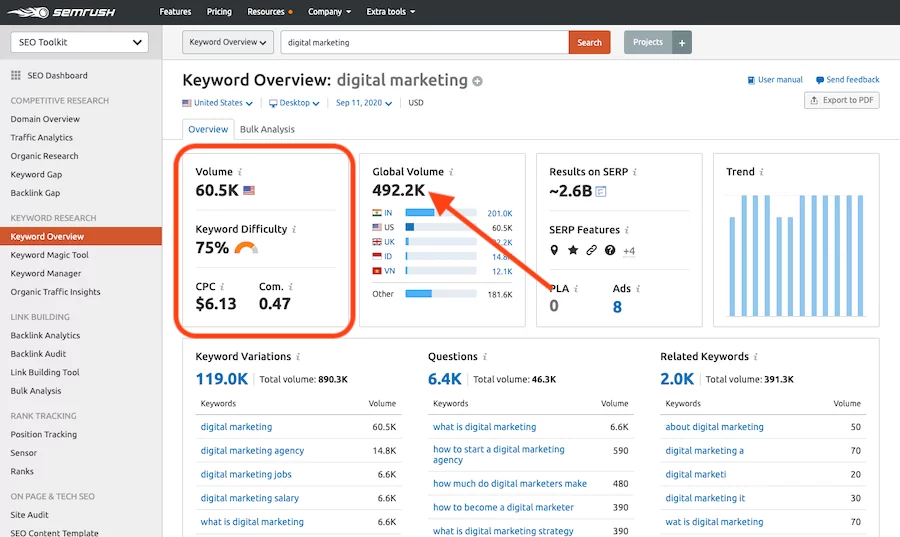Click the 201.0K India volume value
The height and width of the screenshot is (537, 900).
pos(499,213)
